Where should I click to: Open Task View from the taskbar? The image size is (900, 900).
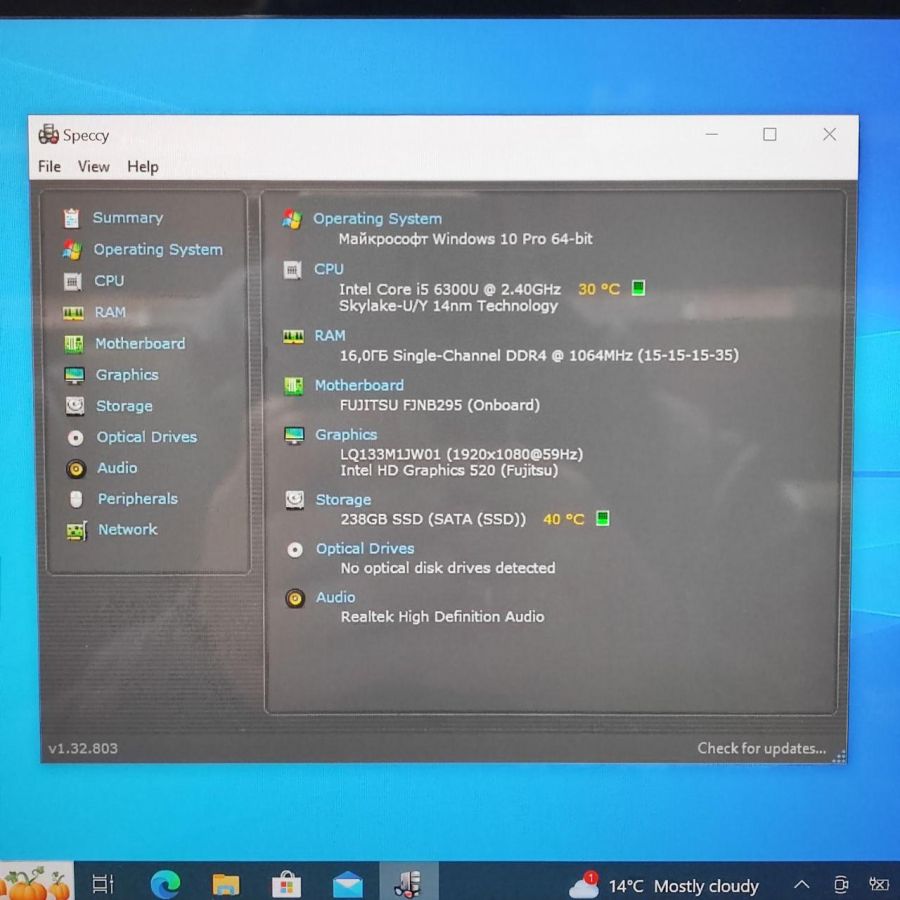(x=103, y=883)
